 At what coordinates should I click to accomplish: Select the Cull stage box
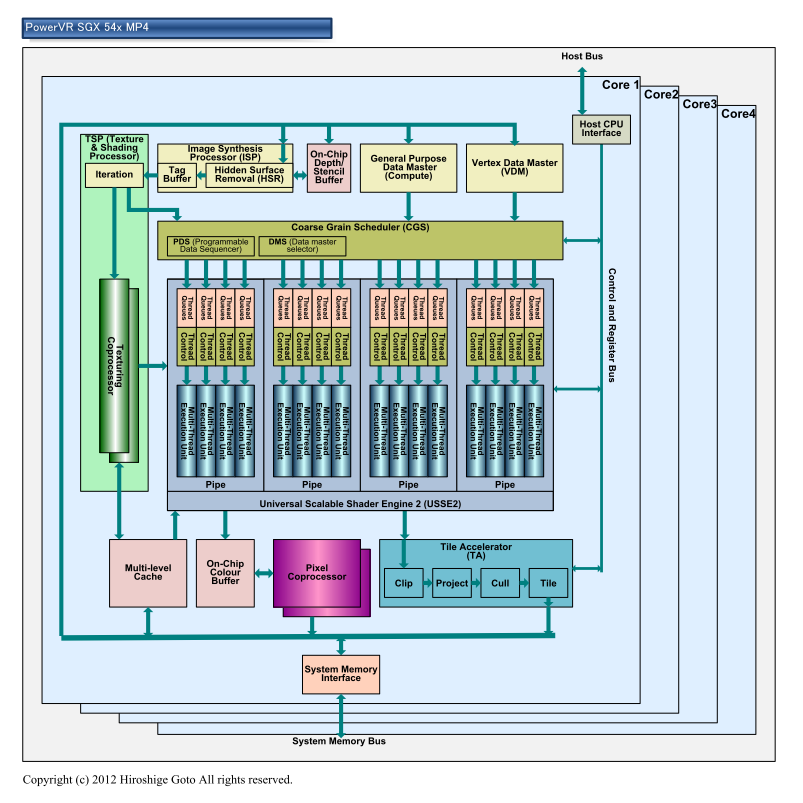pyautogui.click(x=500, y=583)
